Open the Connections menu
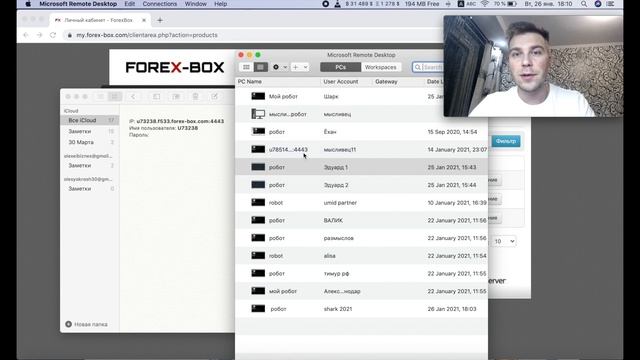The width and height of the screenshot is (640, 360). pyautogui.click(x=160, y=4)
